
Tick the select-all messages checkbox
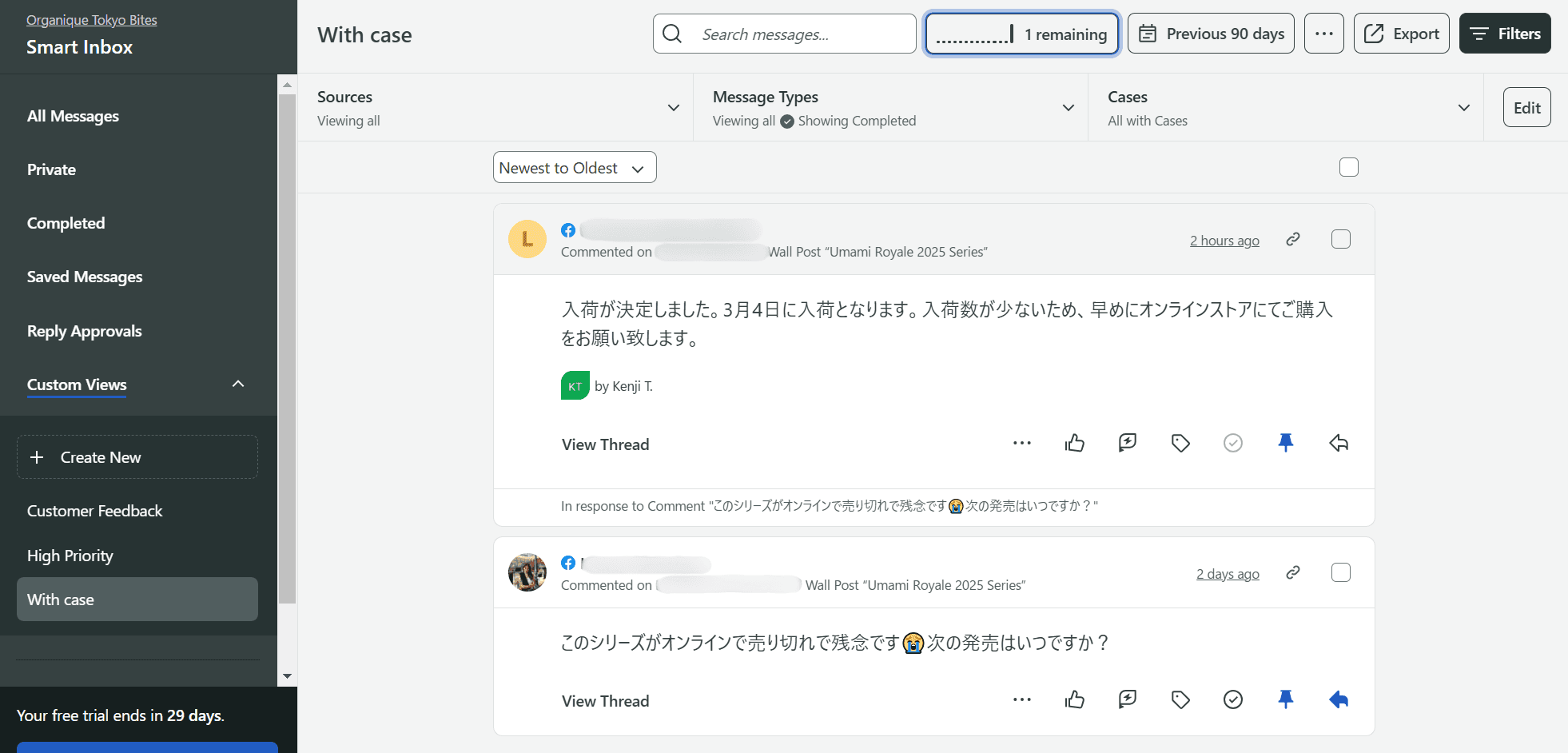point(1349,167)
